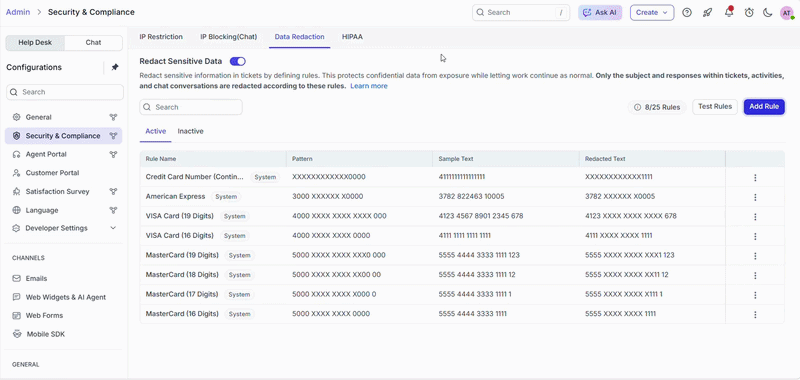The image size is (800, 380).
Task: Open the IP Restriction tab
Action: (x=161, y=37)
